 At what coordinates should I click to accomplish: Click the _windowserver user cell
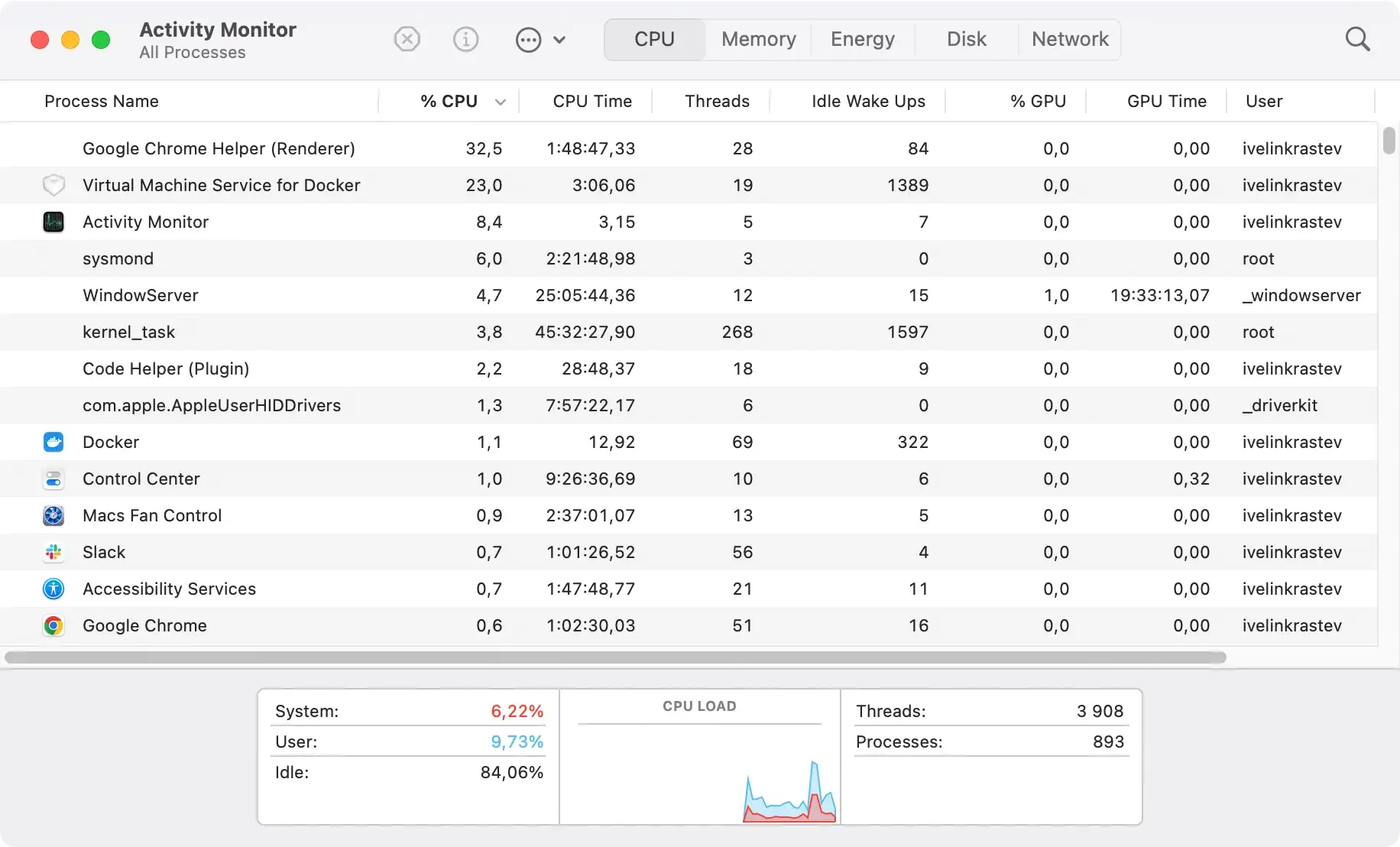click(1301, 295)
